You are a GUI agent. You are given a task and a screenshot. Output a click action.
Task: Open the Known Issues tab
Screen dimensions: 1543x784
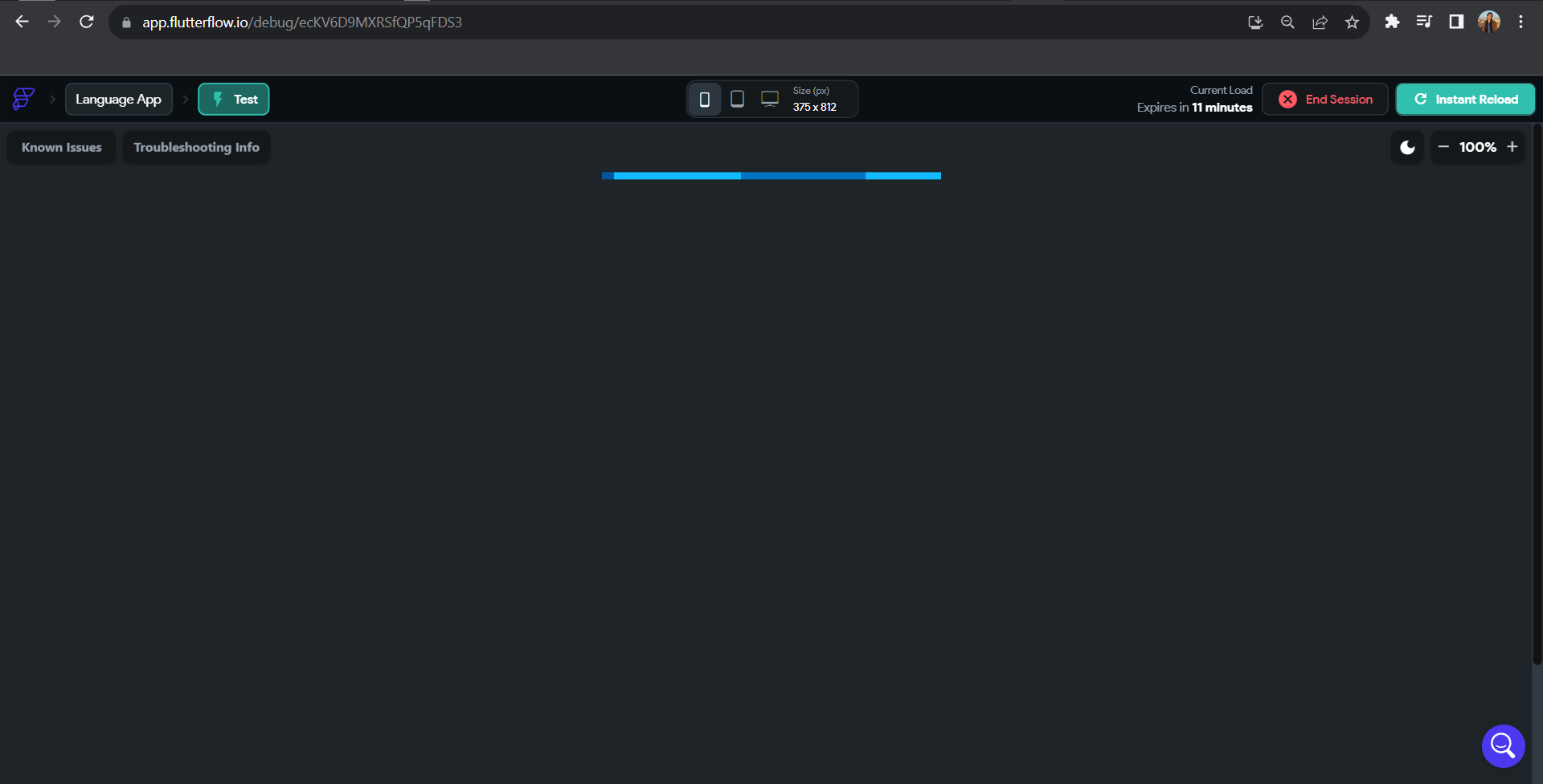click(61, 147)
